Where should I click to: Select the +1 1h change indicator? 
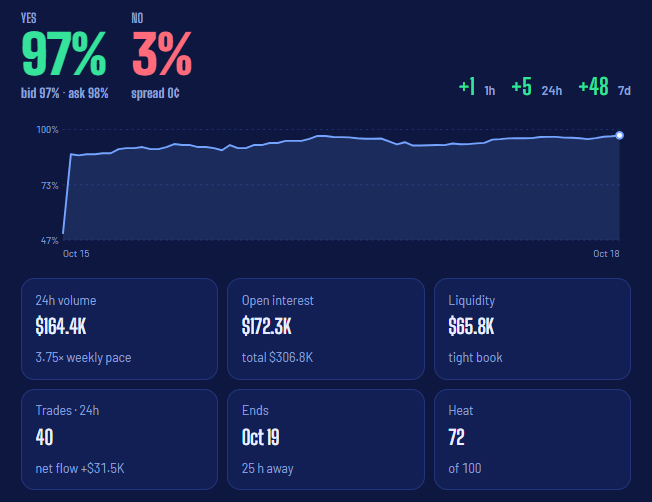477,87
